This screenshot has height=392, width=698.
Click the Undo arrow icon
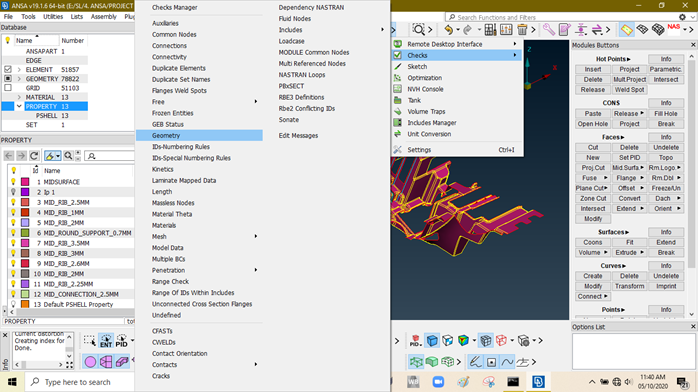(x=448, y=30)
